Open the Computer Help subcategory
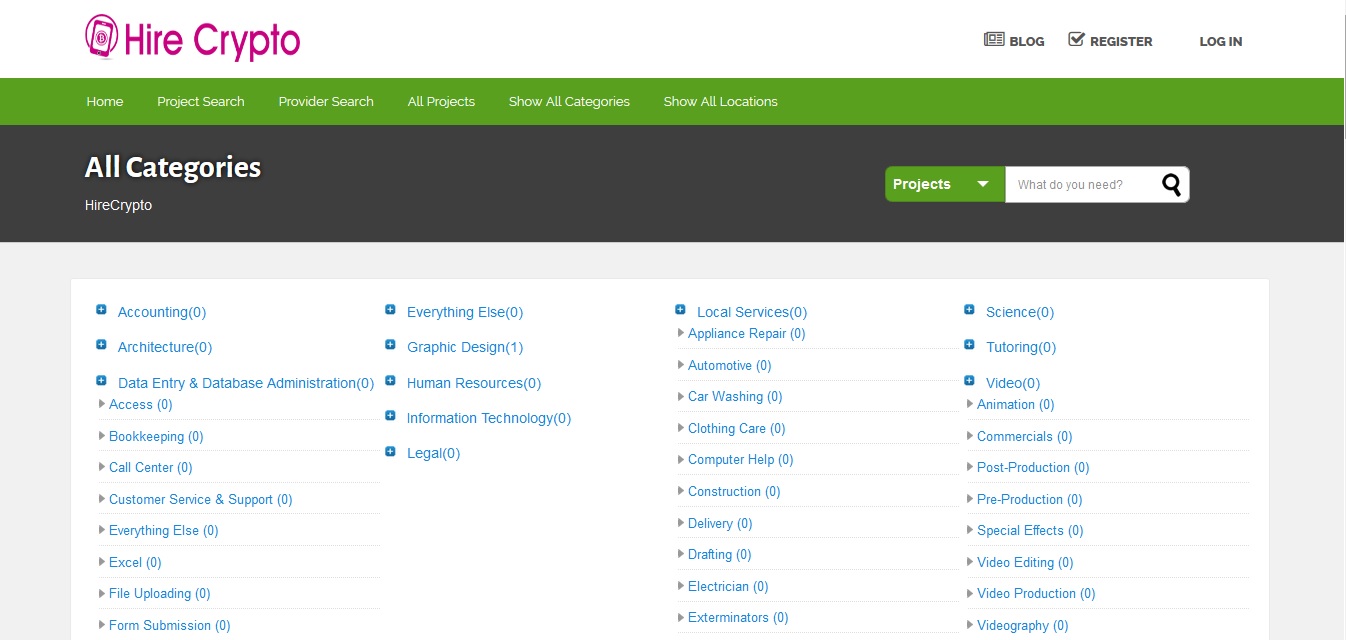Viewport: 1346px width, 640px height. click(x=740, y=460)
